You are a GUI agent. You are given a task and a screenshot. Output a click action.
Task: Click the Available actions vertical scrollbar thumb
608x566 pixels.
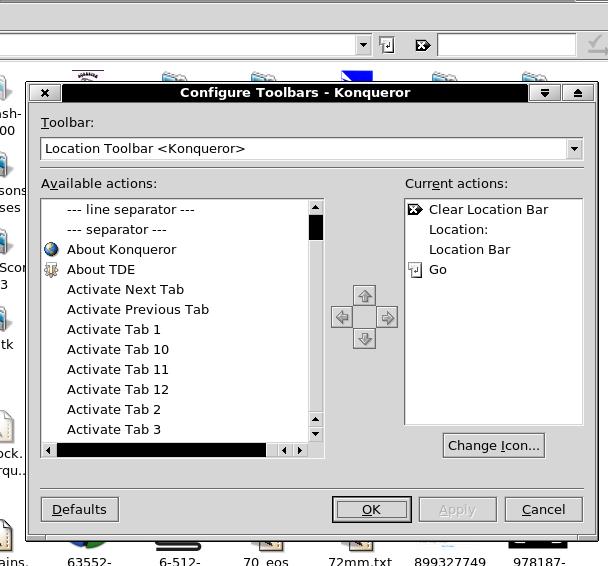[x=316, y=228]
